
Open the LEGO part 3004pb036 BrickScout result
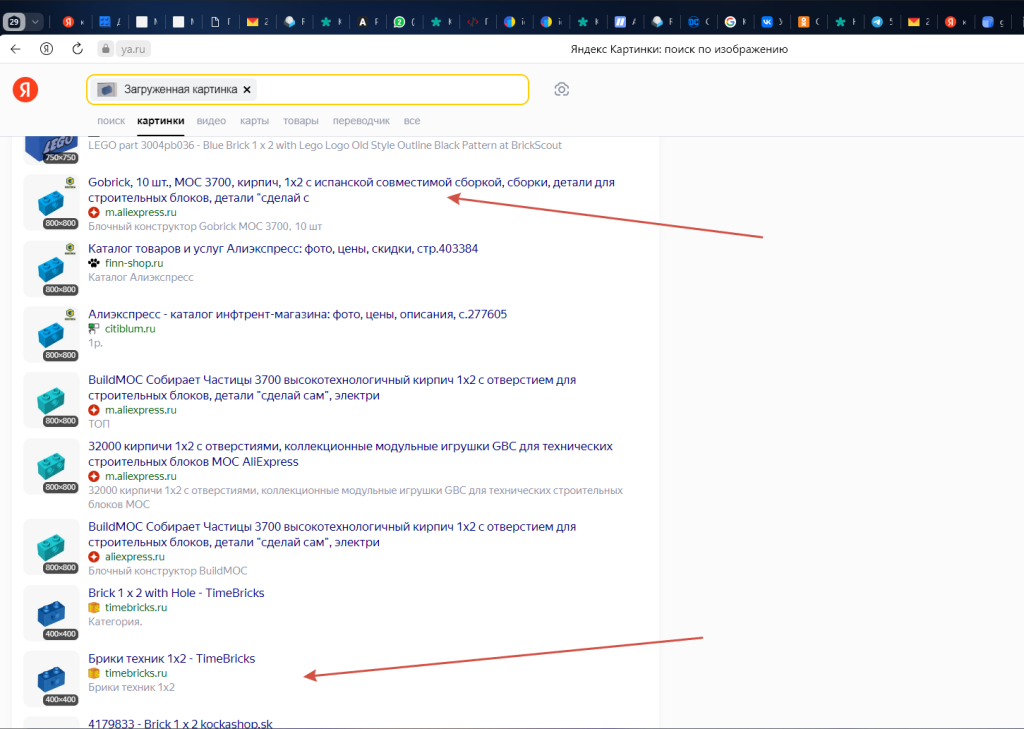pyautogui.click(x=325, y=145)
